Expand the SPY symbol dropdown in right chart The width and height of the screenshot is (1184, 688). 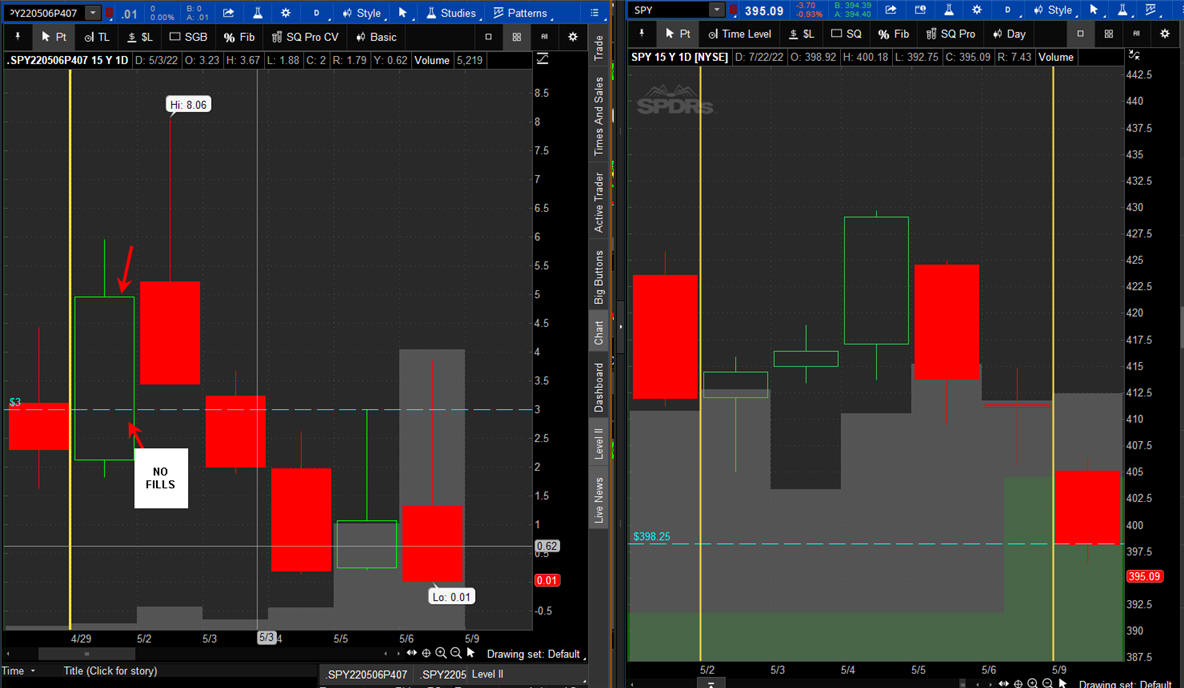coord(717,10)
